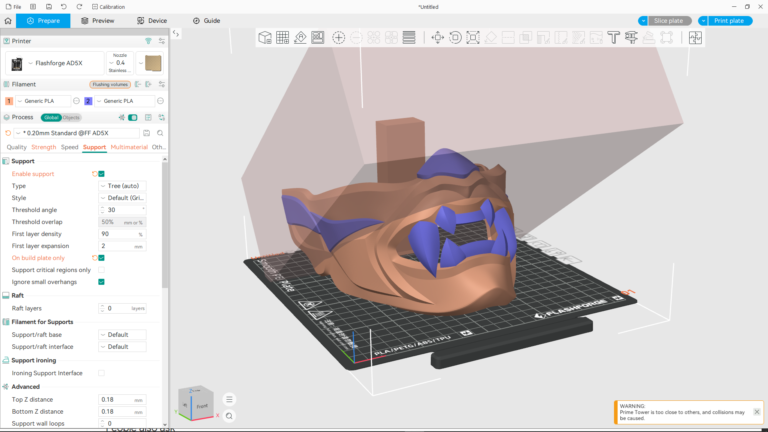Switch process scope to Global

[x=51, y=118]
